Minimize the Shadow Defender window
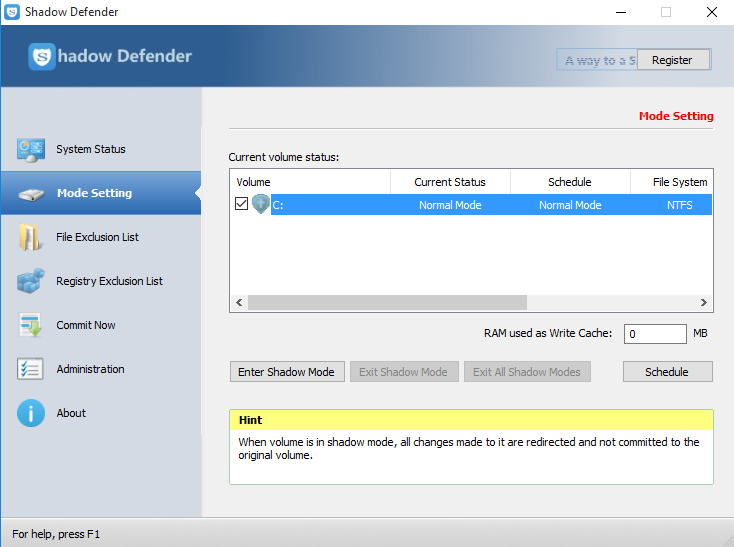The width and height of the screenshot is (734, 547). [x=621, y=12]
